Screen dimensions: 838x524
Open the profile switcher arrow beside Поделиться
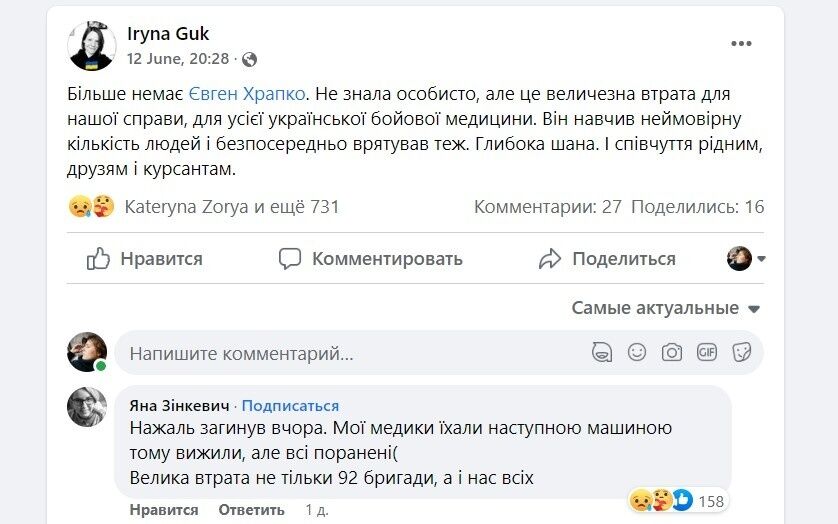pos(746,259)
